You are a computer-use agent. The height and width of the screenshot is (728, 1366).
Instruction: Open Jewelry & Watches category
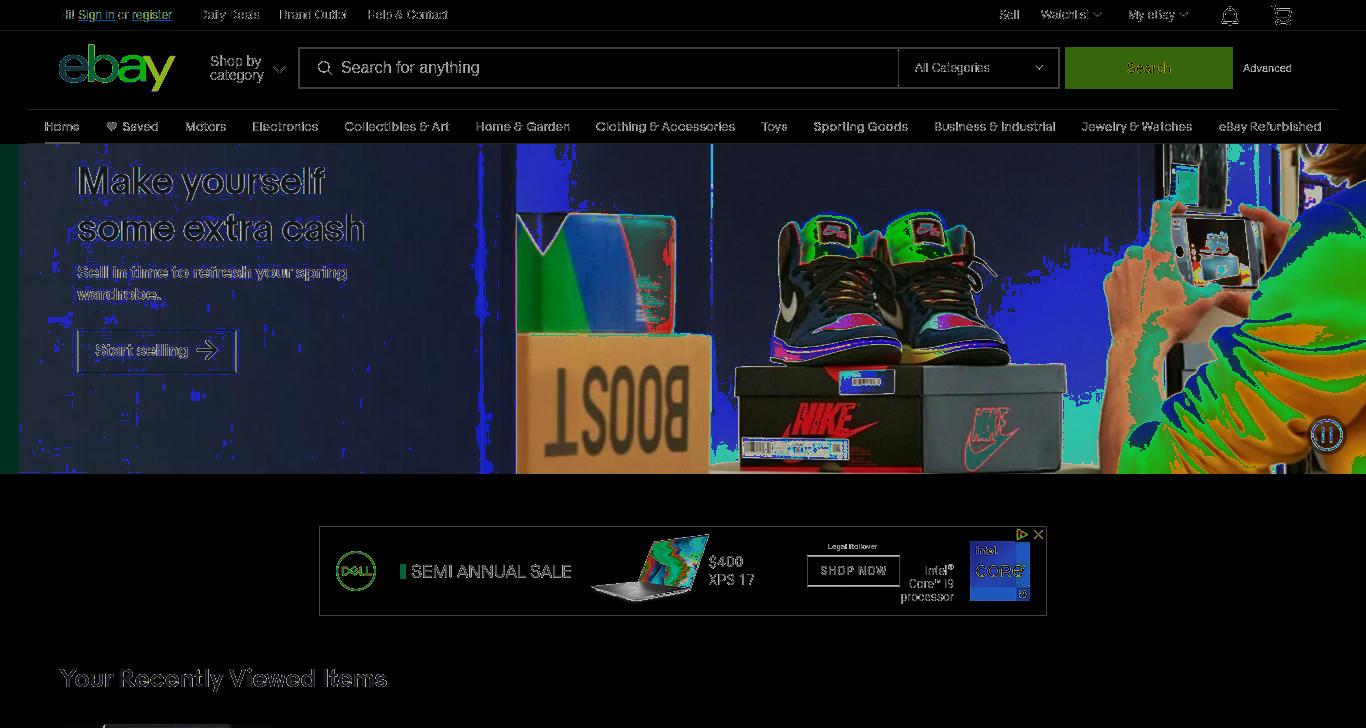point(1137,127)
